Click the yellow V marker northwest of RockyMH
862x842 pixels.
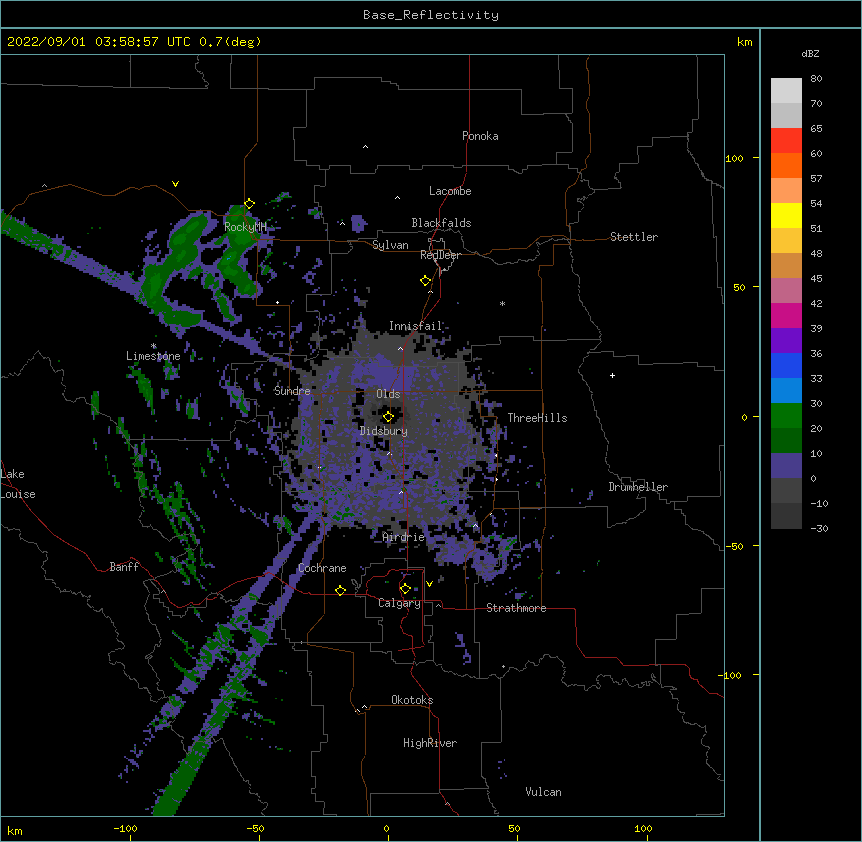tap(175, 184)
